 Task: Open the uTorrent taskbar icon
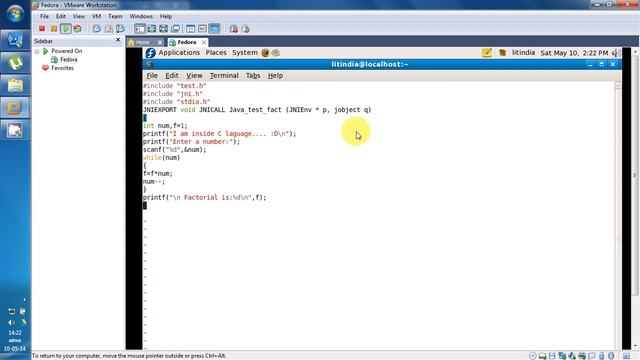point(15,63)
